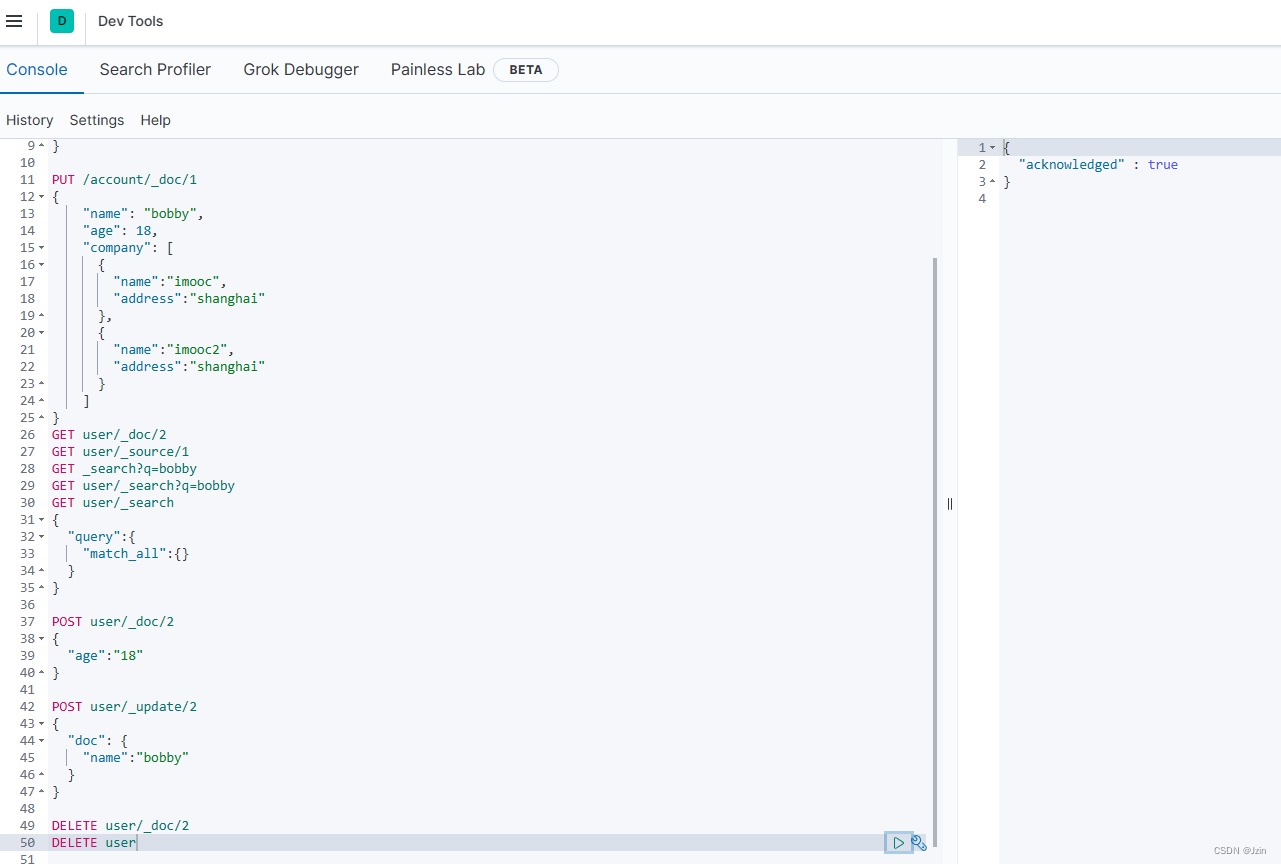Open the Help panel
The image size is (1281, 864).
tap(155, 120)
